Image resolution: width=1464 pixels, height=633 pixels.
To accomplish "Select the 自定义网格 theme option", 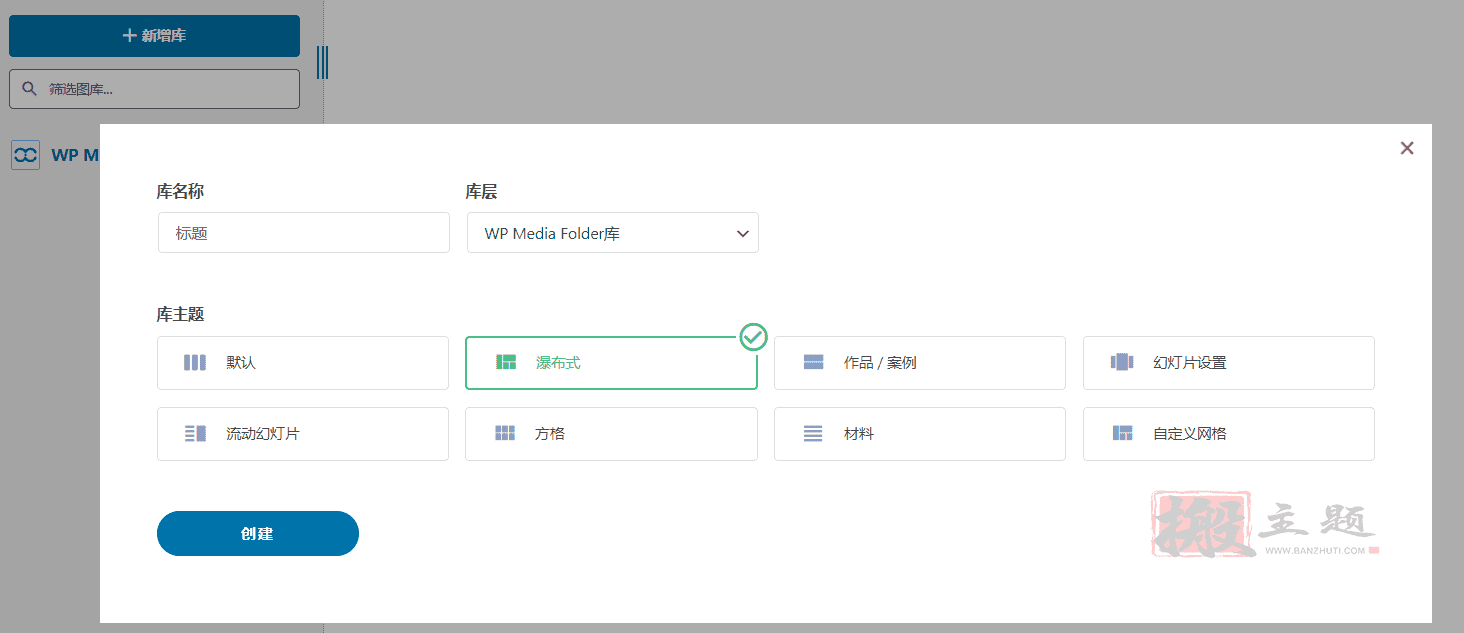I will (x=1229, y=434).
